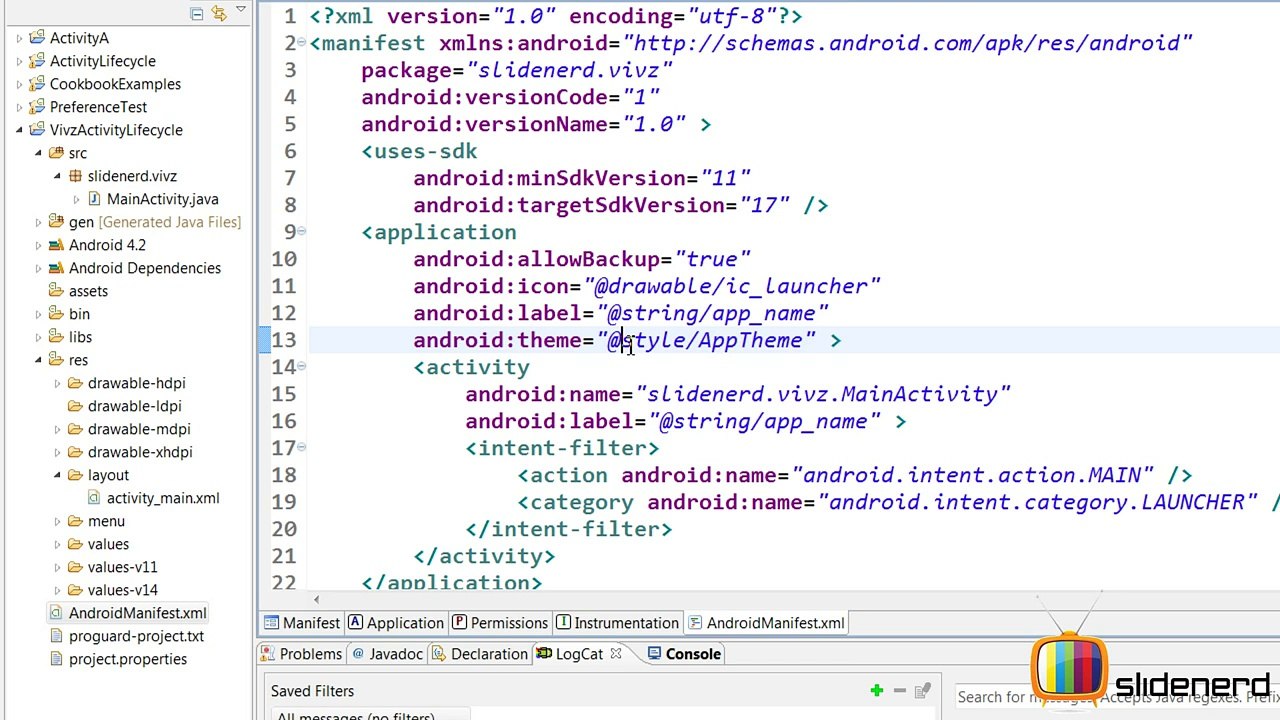Click the LogCat message search field
This screenshot has height=720, width=1280.
(x=1115, y=697)
